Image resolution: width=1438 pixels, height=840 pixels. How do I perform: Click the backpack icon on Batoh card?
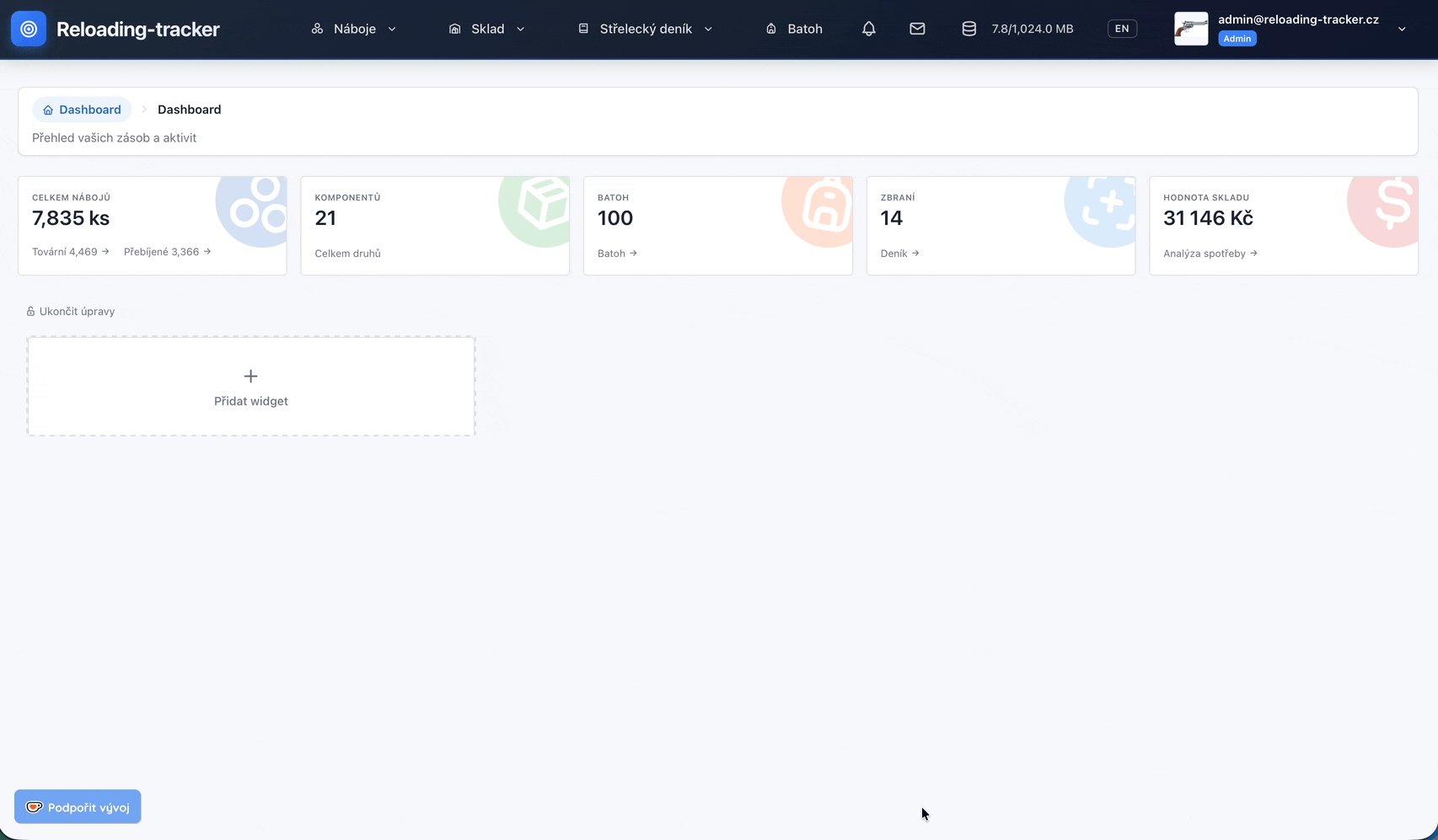[x=823, y=206]
